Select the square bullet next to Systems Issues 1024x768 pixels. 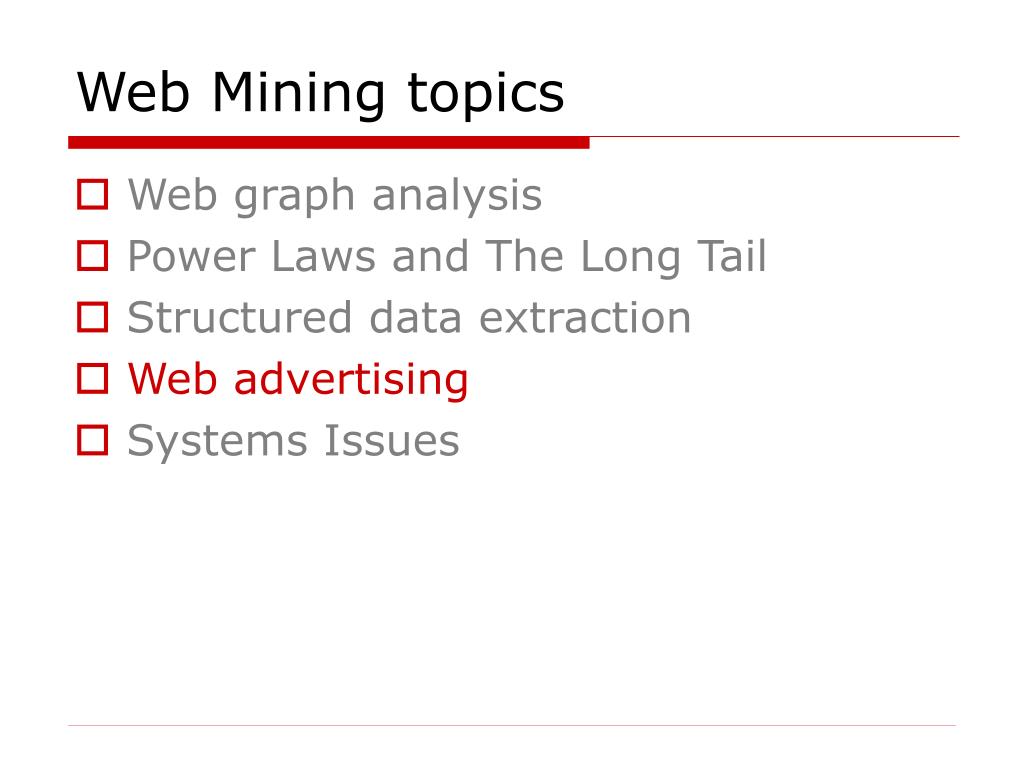click(92, 440)
